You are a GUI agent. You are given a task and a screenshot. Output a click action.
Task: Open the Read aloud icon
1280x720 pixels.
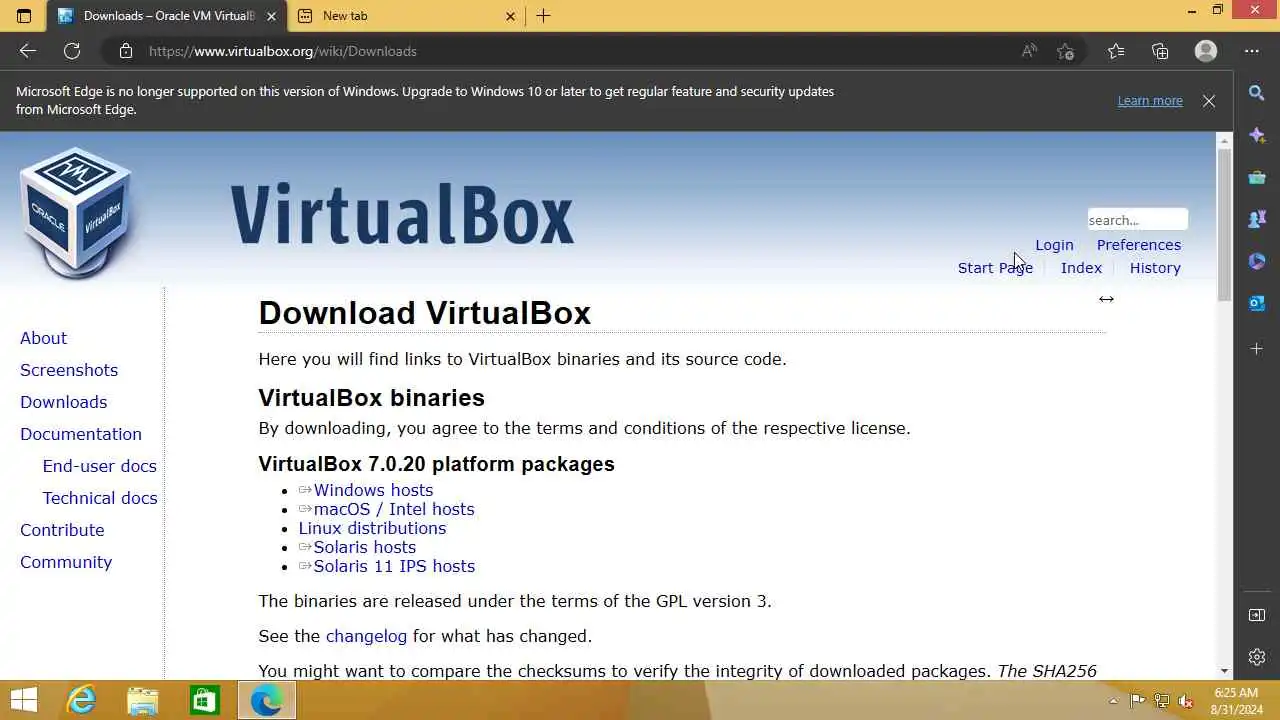coord(1029,51)
